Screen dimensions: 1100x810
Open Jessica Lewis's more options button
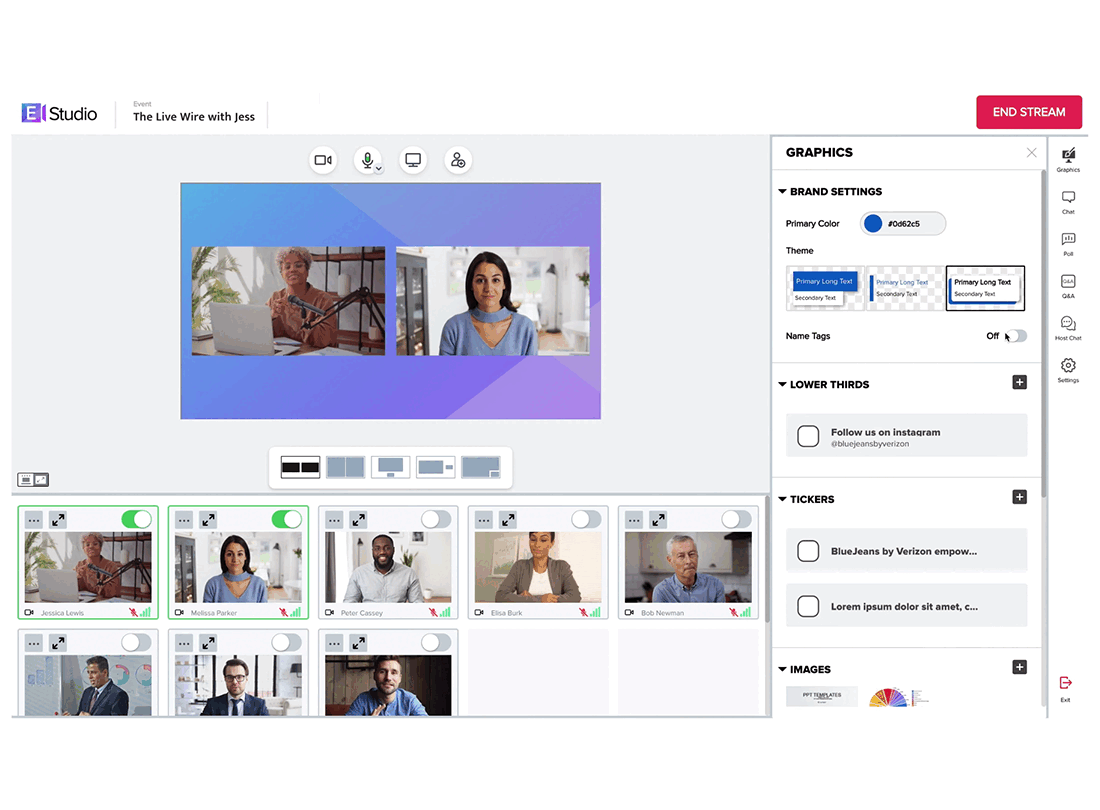(34, 520)
